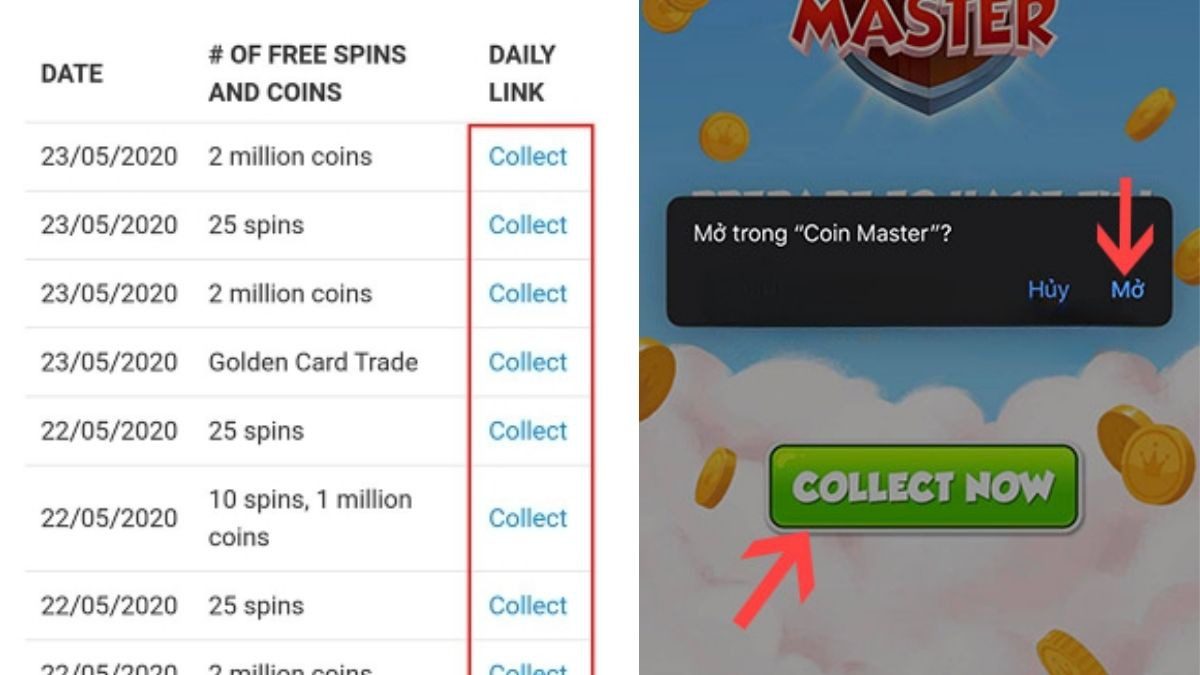The height and width of the screenshot is (675, 1200).
Task: Click Collect for first 22/05/2020 25 spins
Action: [528, 431]
